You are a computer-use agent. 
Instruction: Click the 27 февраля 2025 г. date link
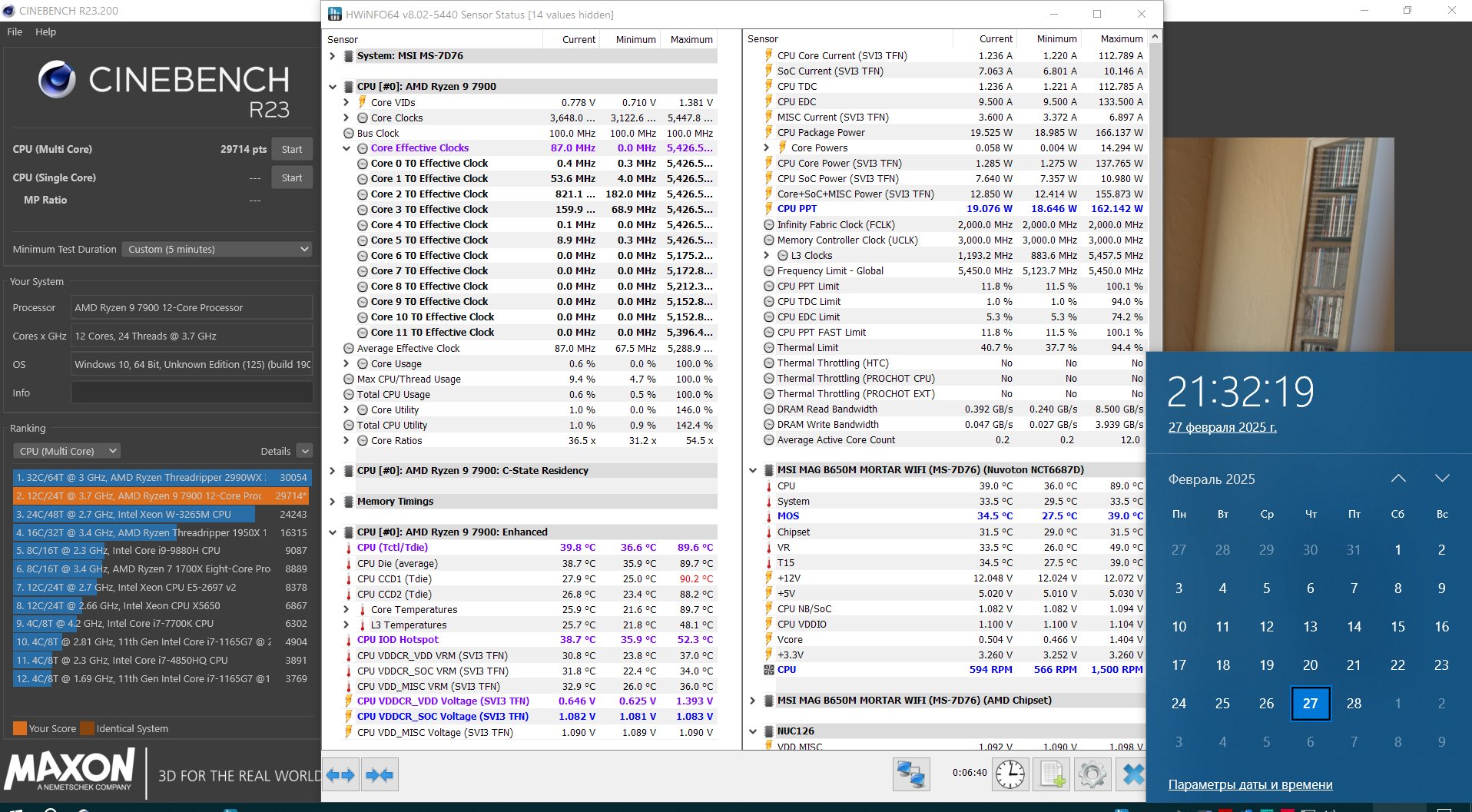(x=1222, y=427)
